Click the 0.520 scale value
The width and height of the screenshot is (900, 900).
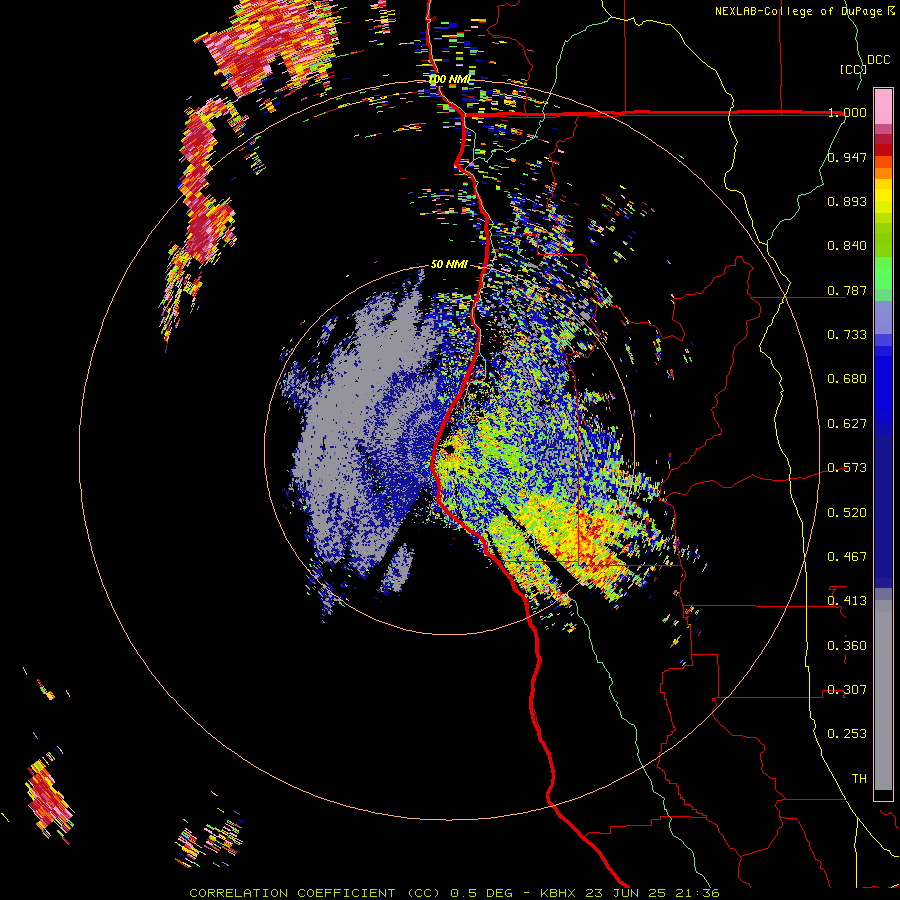coord(847,513)
